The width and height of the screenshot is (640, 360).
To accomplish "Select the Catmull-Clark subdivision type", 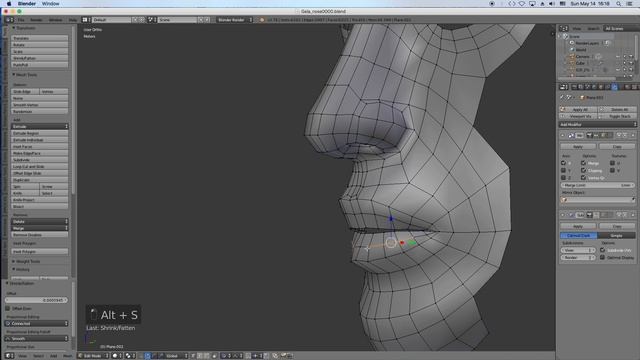I will coord(578,236).
